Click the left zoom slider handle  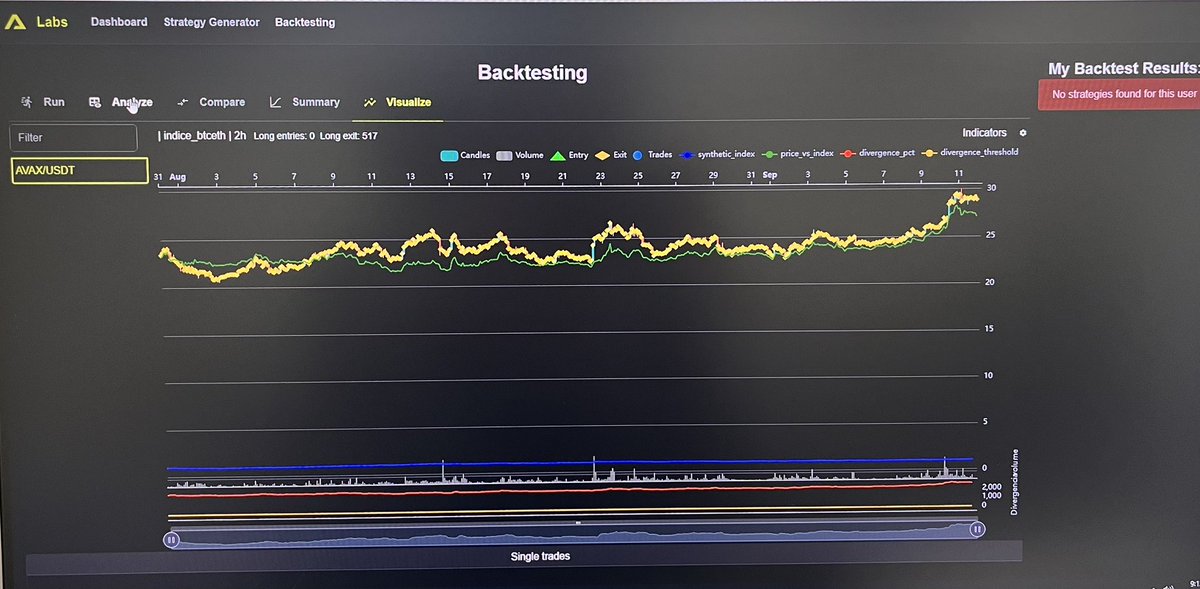tap(171, 539)
